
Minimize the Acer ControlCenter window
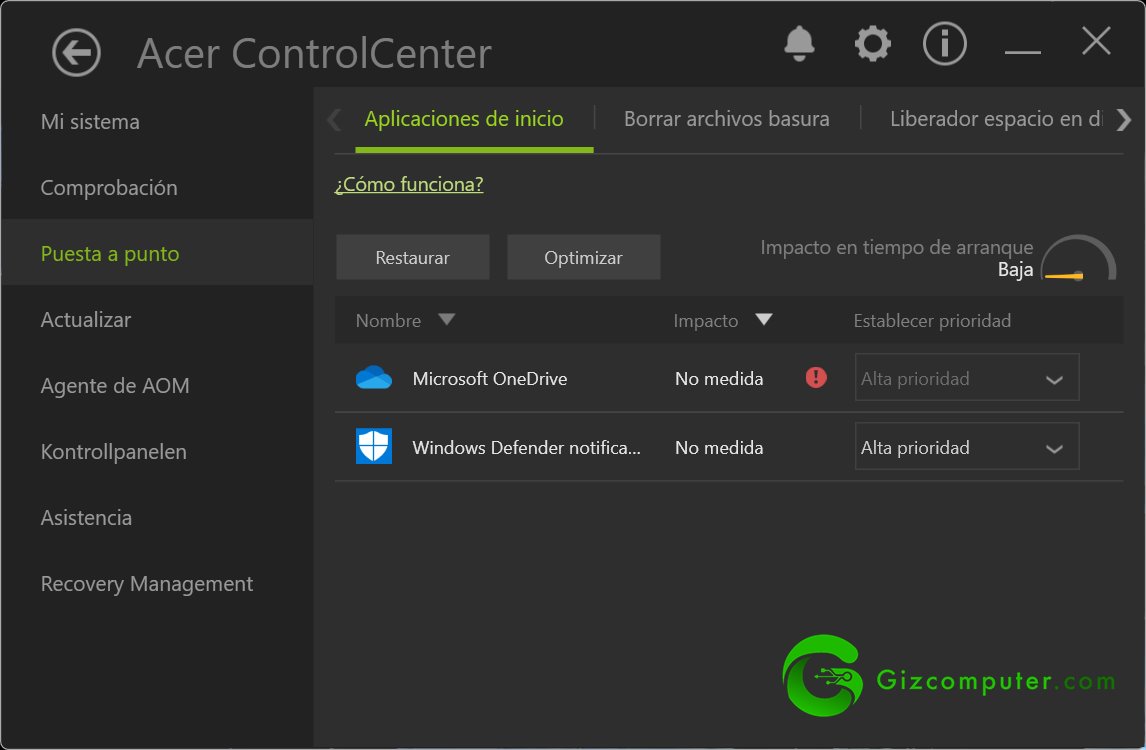coord(1022,51)
